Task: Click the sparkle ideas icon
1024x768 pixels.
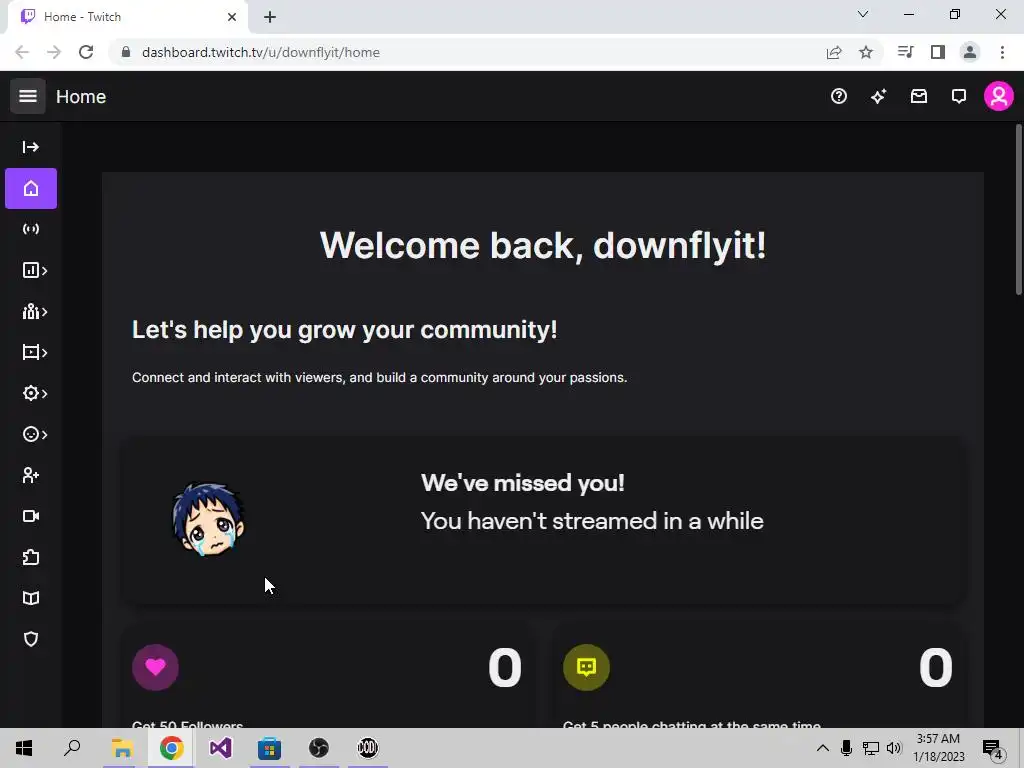Action: [x=878, y=97]
